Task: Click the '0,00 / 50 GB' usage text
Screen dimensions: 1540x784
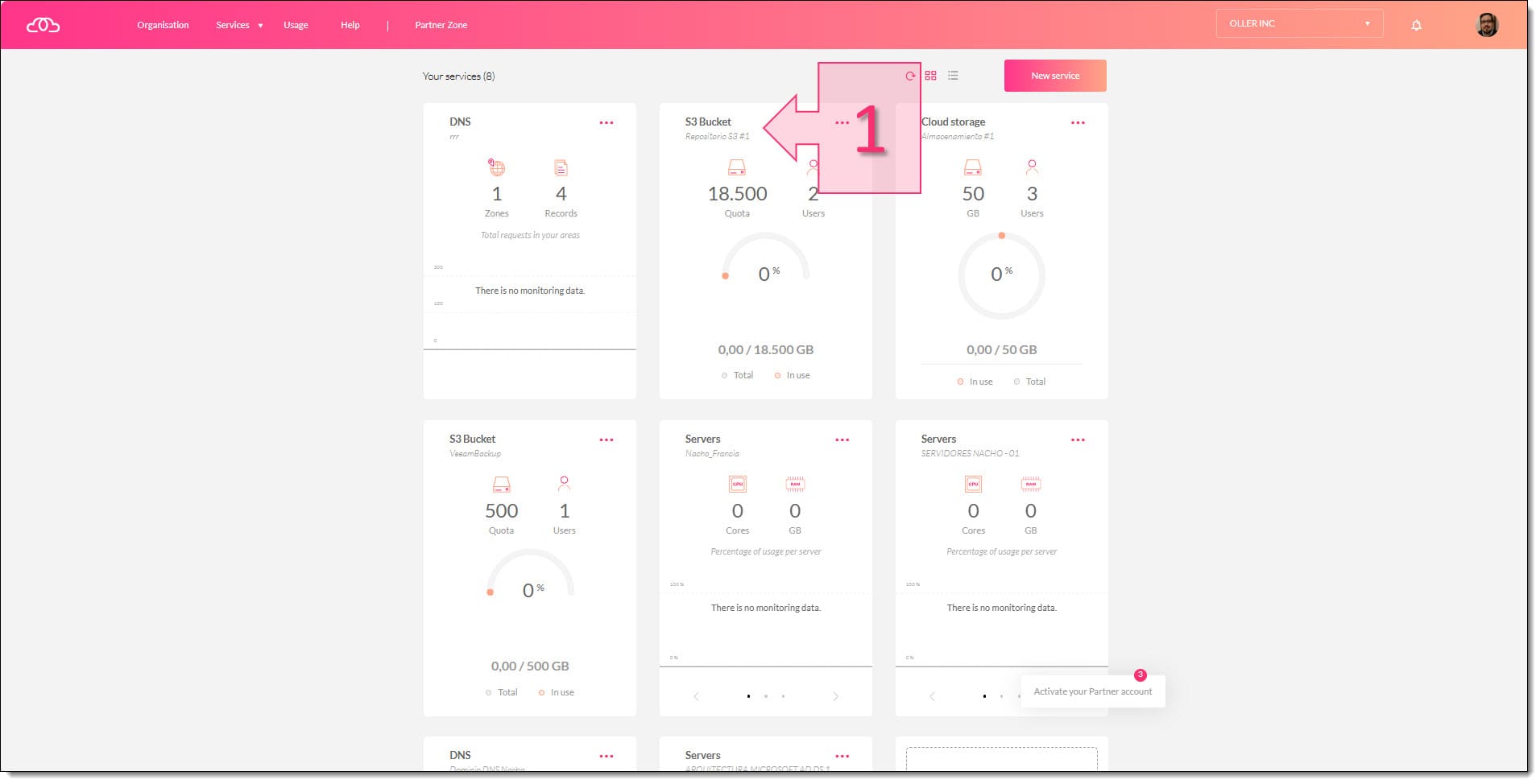Action: [x=1001, y=350]
